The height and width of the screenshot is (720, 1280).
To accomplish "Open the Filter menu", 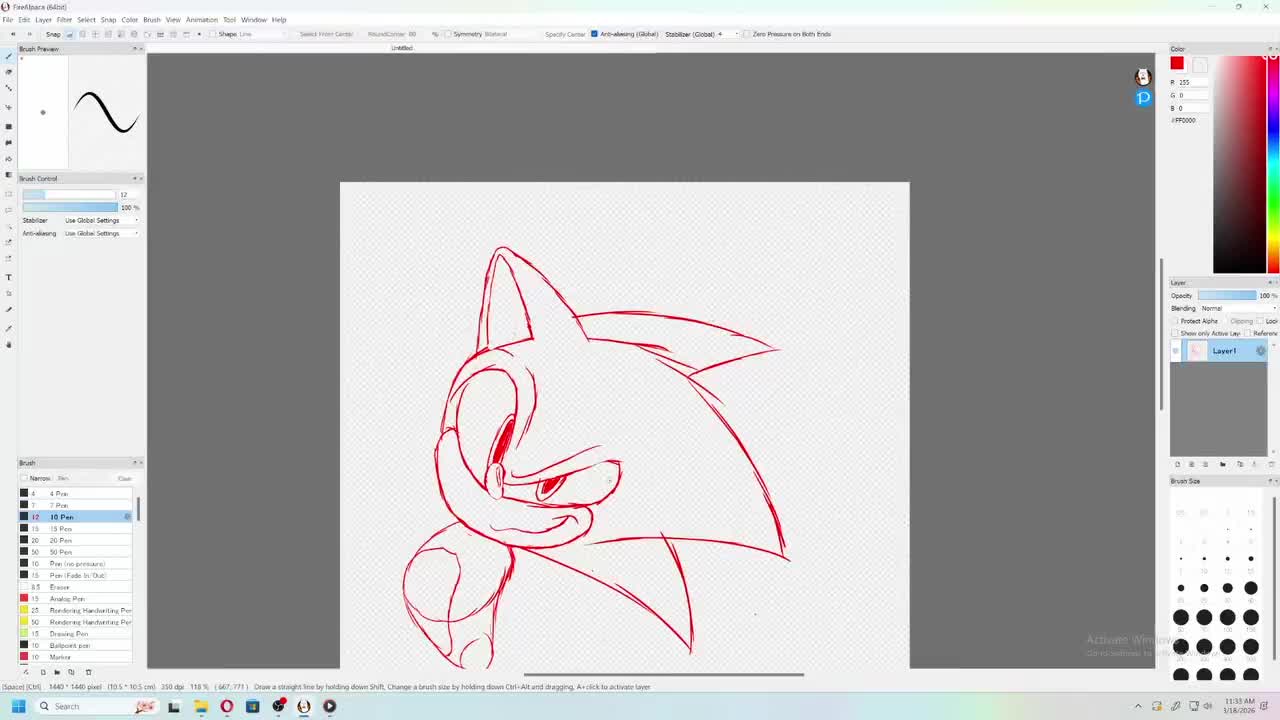I will click(64, 20).
